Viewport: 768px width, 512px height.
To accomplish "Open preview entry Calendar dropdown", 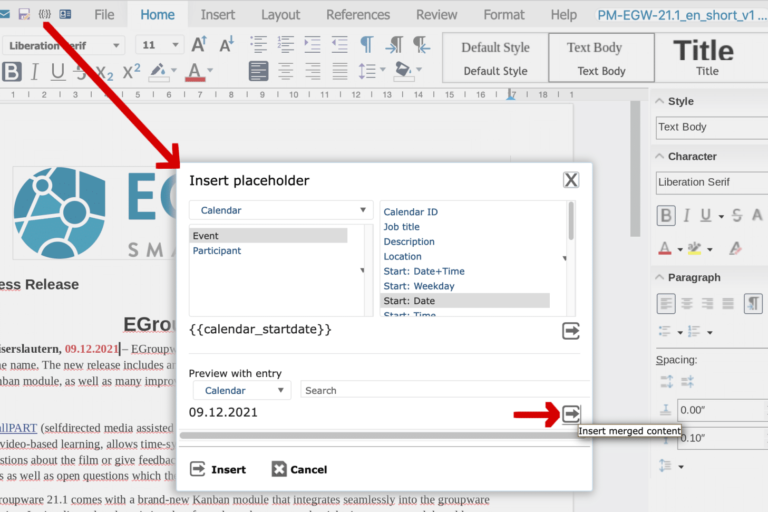I will coord(240,390).
